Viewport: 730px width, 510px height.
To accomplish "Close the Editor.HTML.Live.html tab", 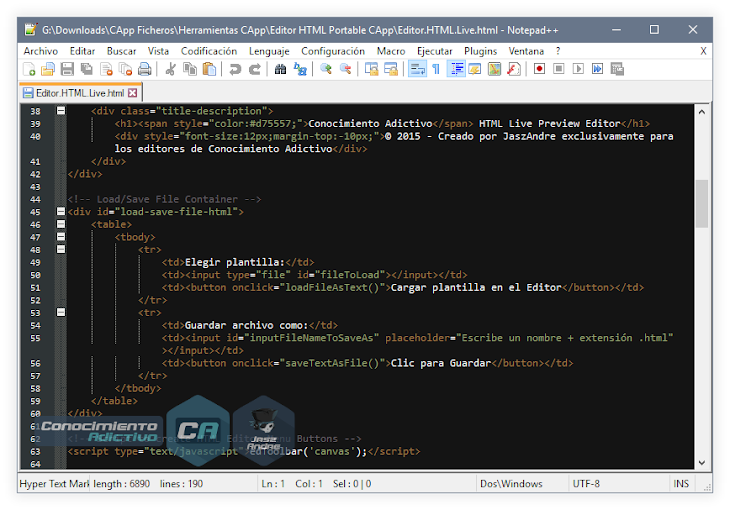I will [x=133, y=93].
